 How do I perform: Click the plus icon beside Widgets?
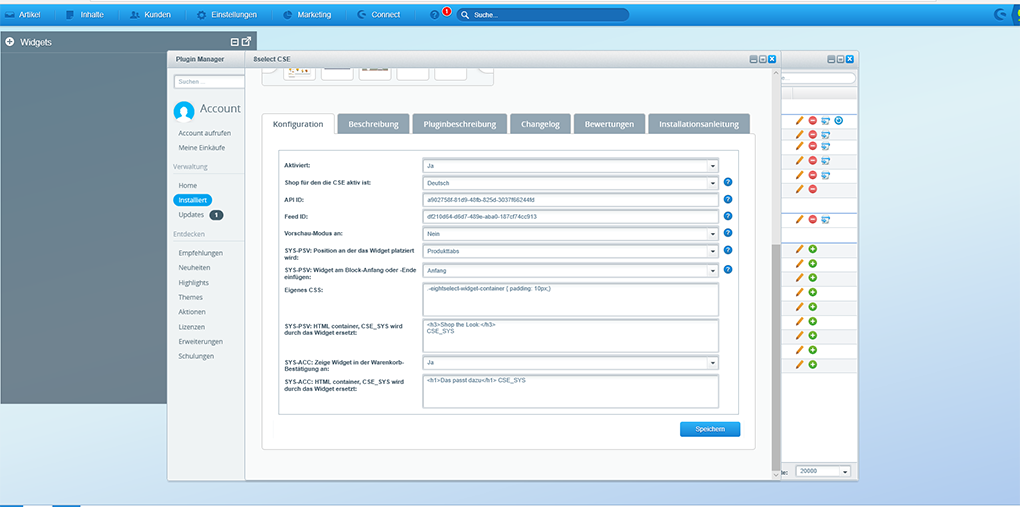click(10, 42)
